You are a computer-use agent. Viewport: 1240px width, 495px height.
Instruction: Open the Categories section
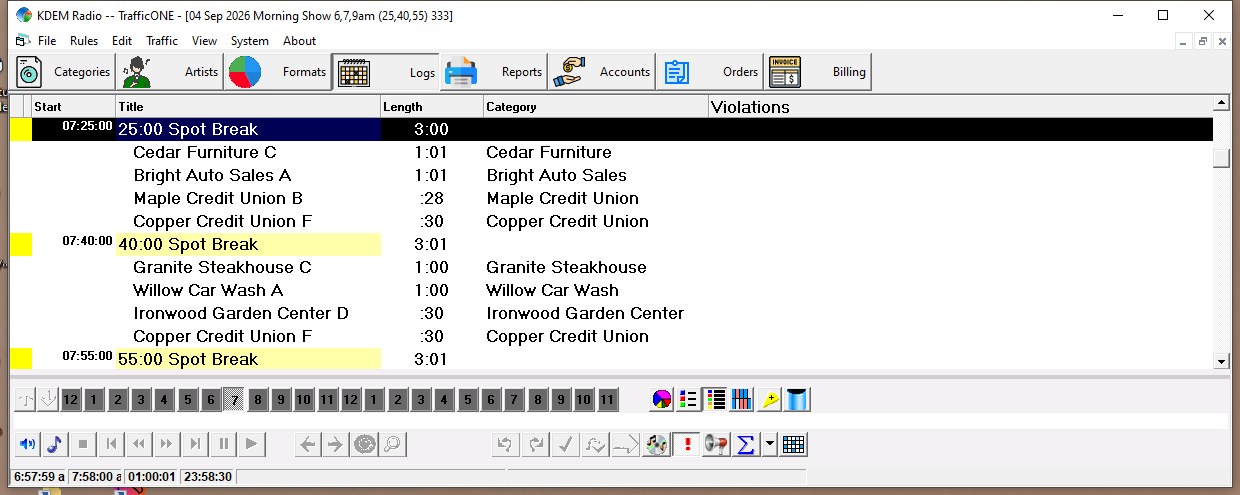[x=65, y=72]
